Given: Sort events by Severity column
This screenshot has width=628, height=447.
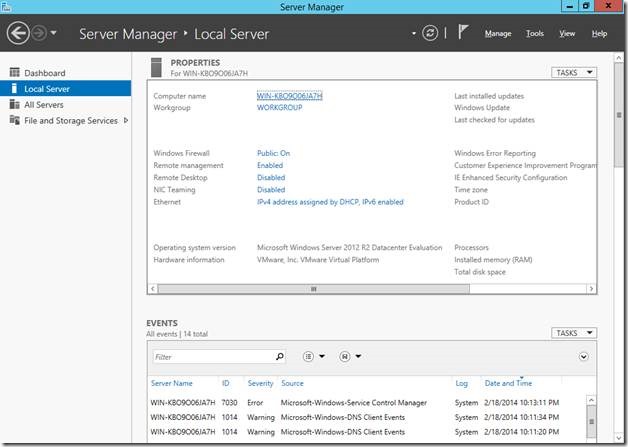Looking at the screenshot, I should tap(260, 383).
